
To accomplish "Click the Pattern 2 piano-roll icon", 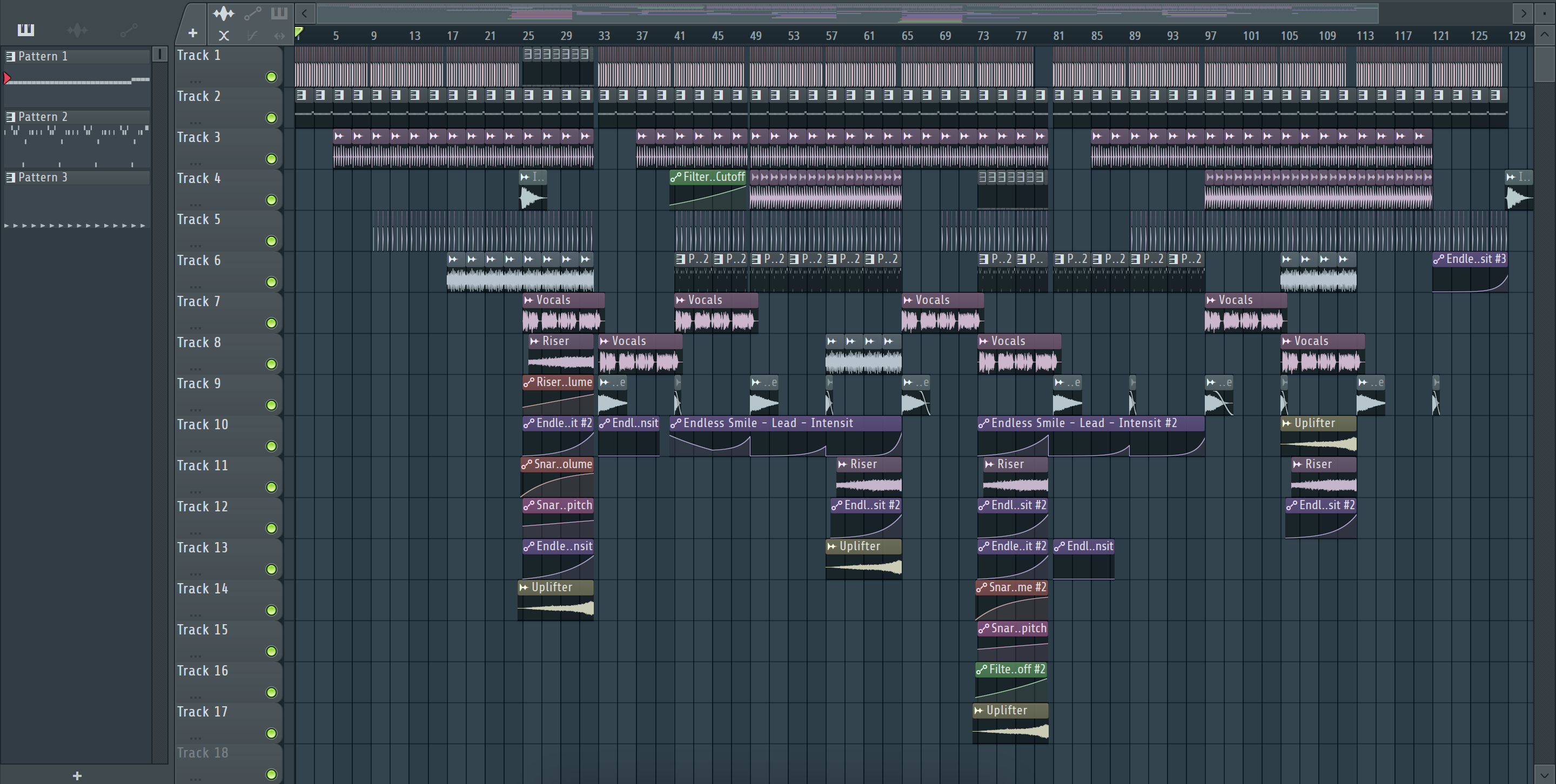I will (10, 117).
